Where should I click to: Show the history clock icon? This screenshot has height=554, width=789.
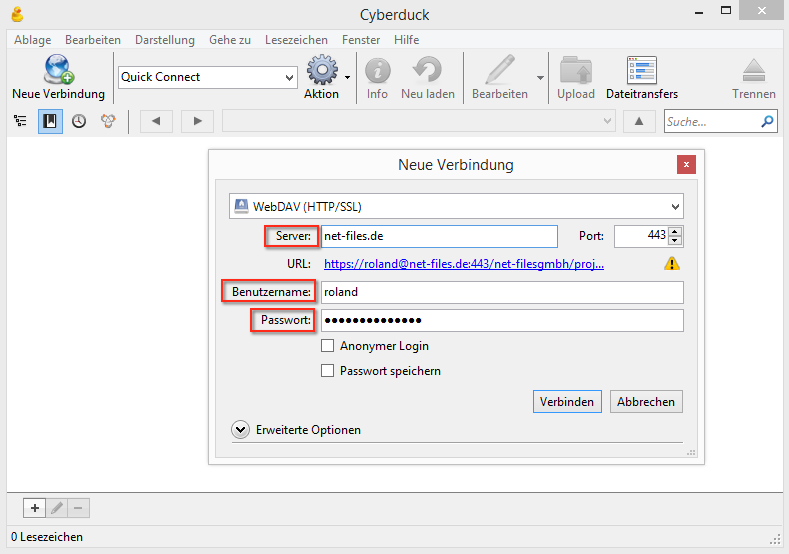[79, 121]
